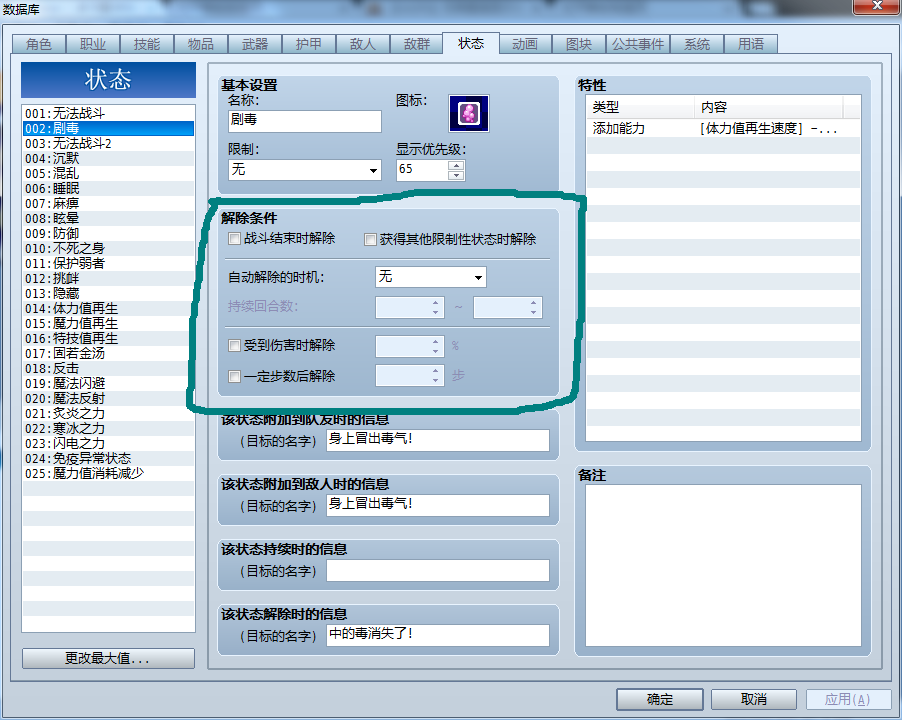Image resolution: width=902 pixels, height=720 pixels.
Task: Switch to the 武器 tab
Action: tap(255, 44)
